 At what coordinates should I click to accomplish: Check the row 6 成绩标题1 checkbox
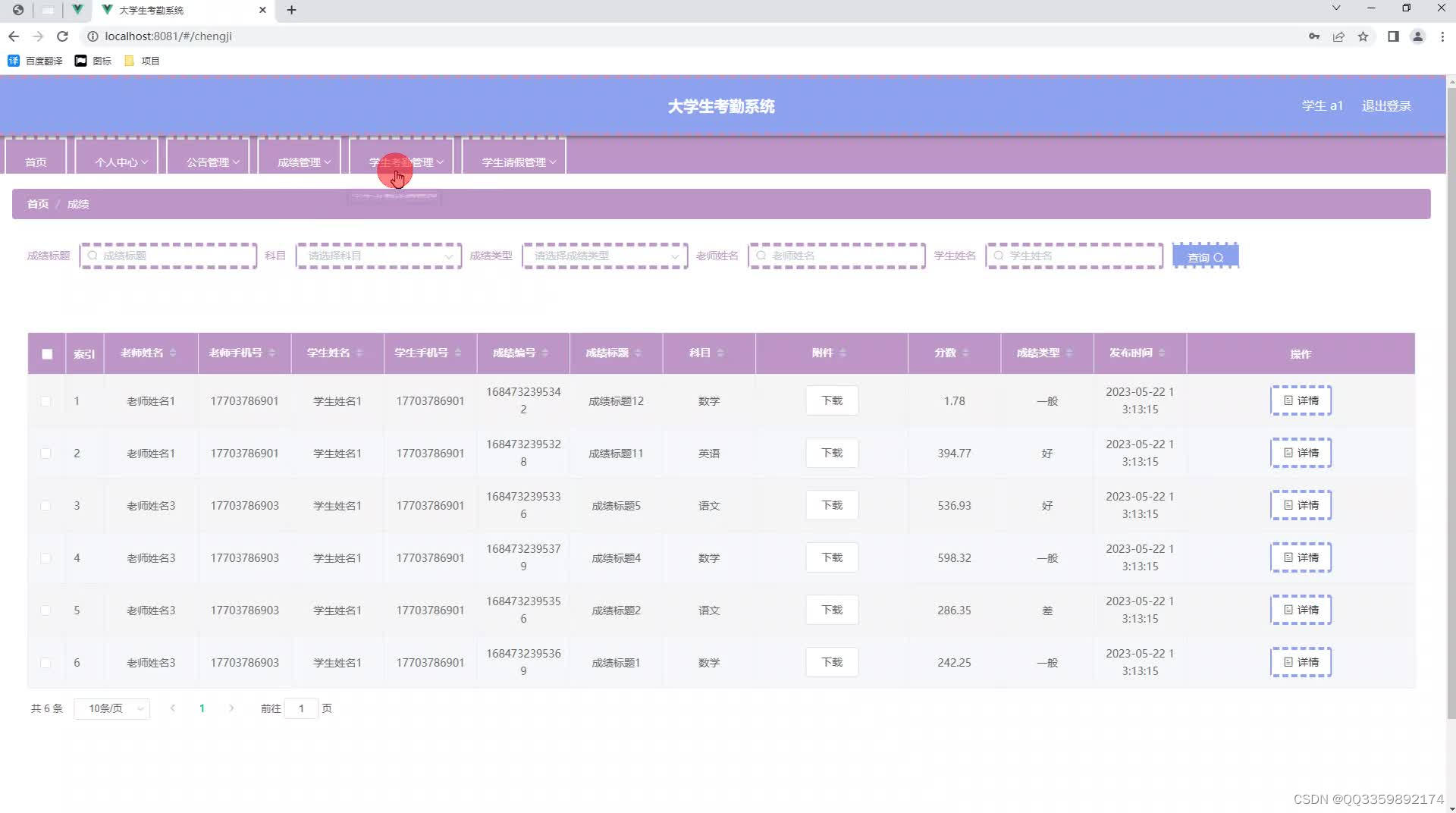pos(45,663)
